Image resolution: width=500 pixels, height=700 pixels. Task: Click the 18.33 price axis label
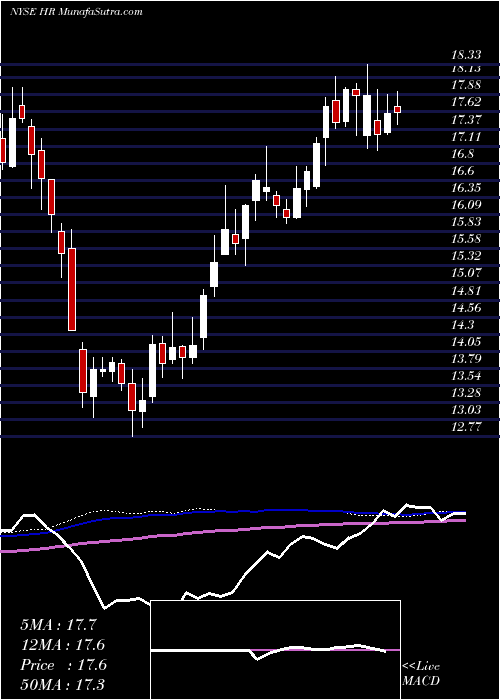(x=466, y=55)
